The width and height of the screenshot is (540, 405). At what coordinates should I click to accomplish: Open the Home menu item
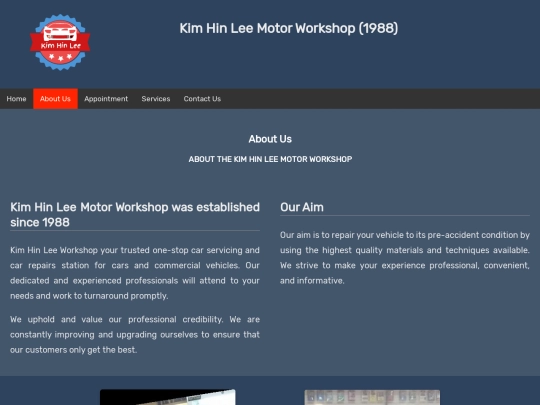click(x=17, y=99)
